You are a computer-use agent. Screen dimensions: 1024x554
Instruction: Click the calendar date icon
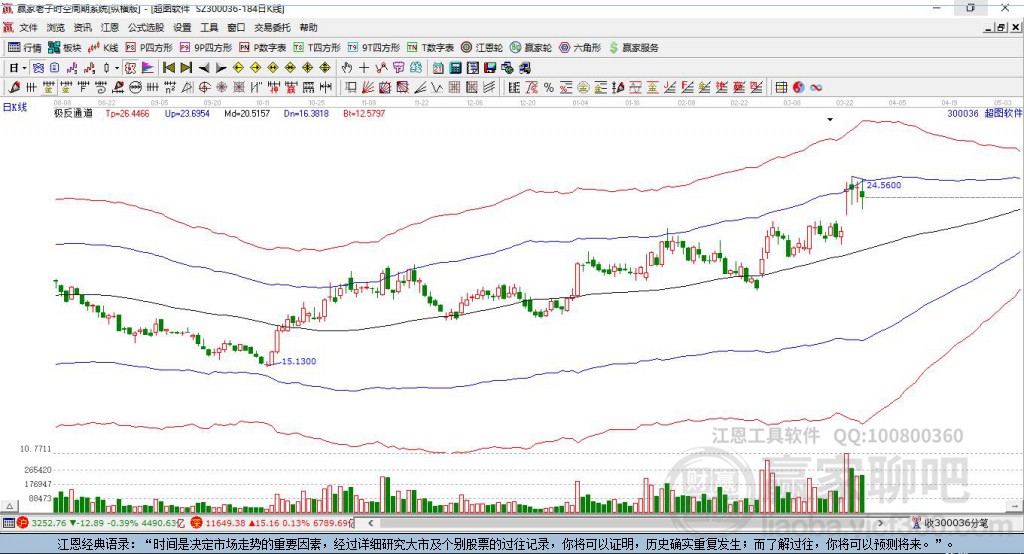[438, 68]
